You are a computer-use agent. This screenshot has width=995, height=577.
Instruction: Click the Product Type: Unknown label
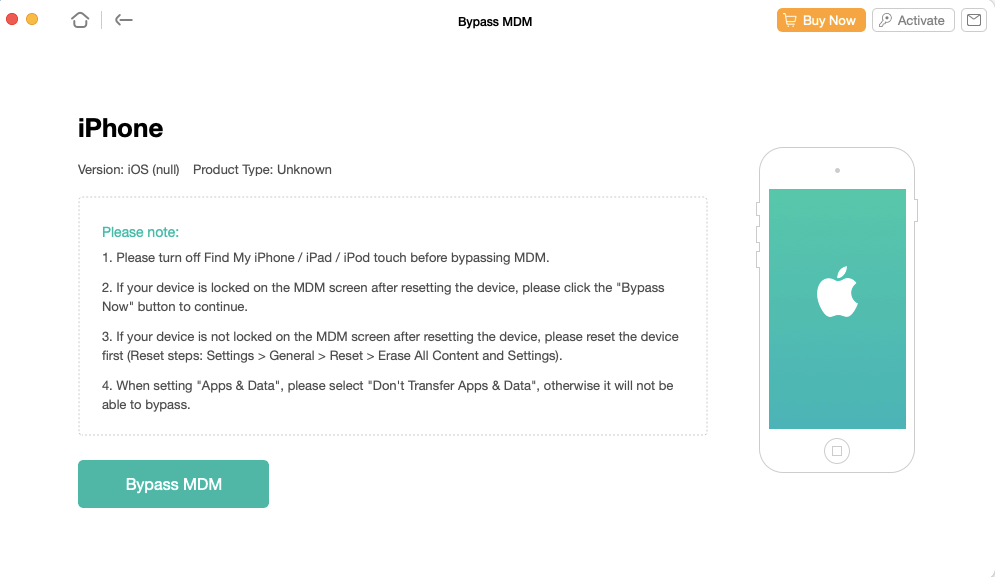(x=262, y=170)
